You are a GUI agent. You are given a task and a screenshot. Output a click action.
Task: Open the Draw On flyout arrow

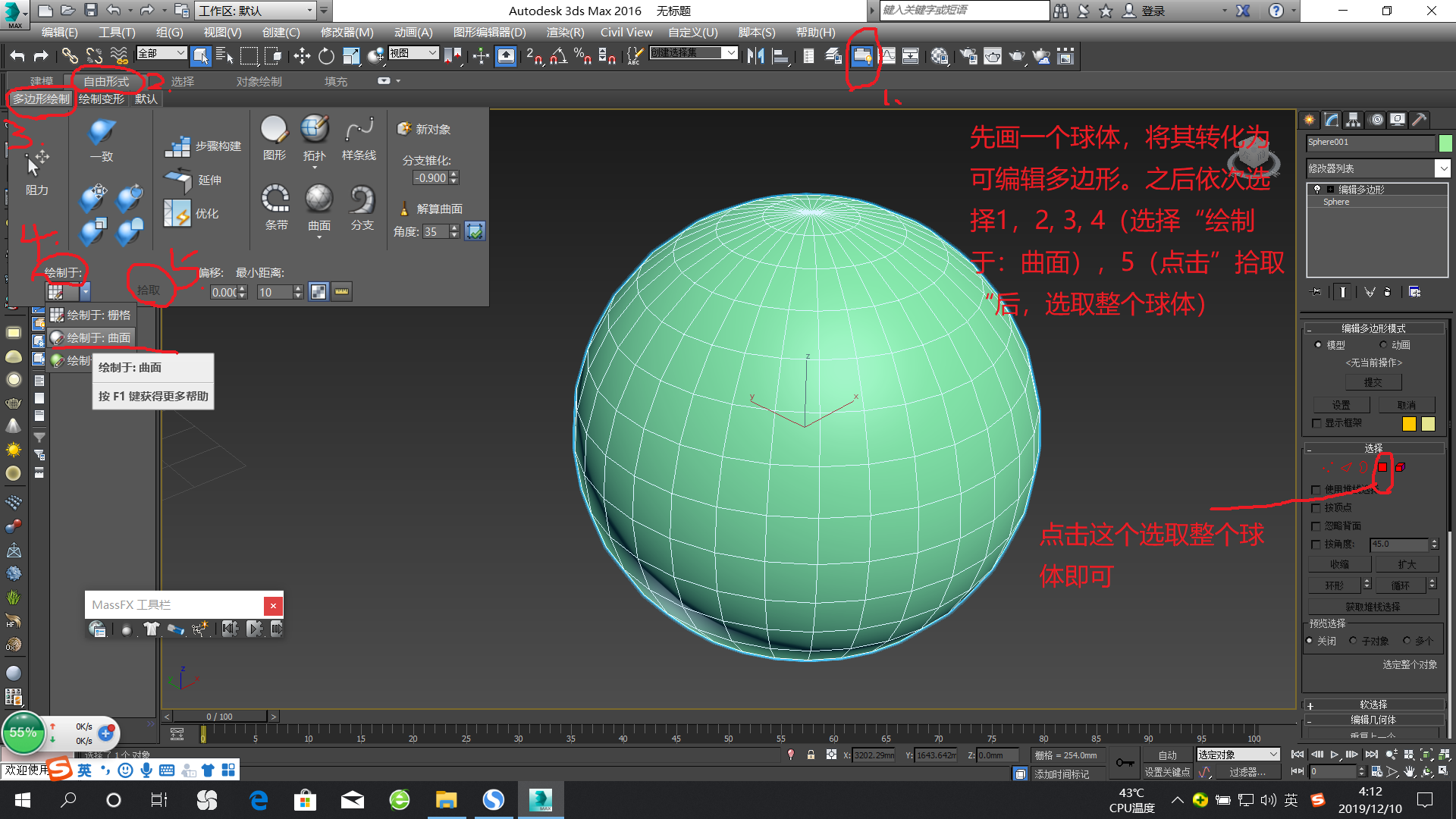click(x=85, y=291)
